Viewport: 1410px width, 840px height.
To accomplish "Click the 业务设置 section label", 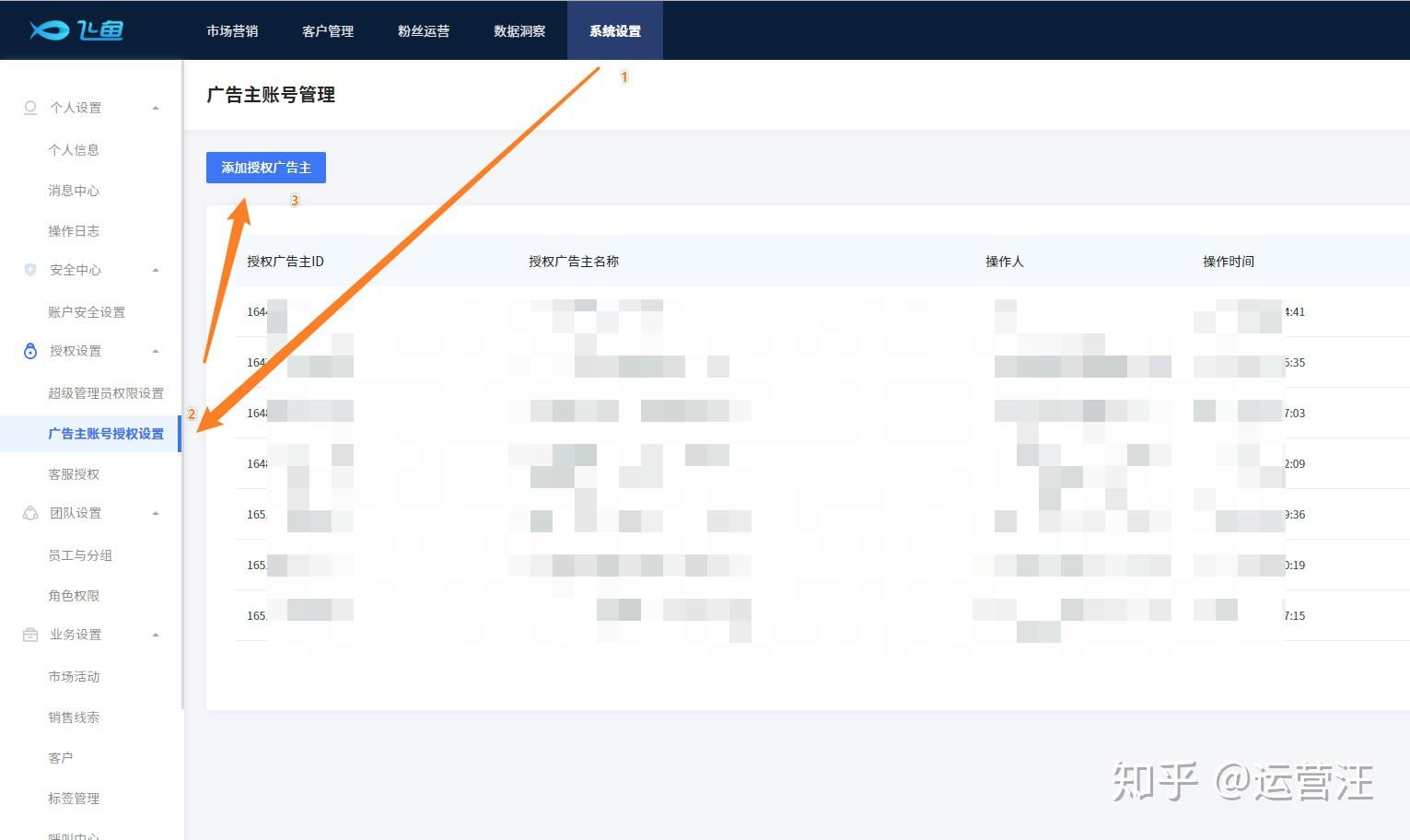I will [76, 635].
